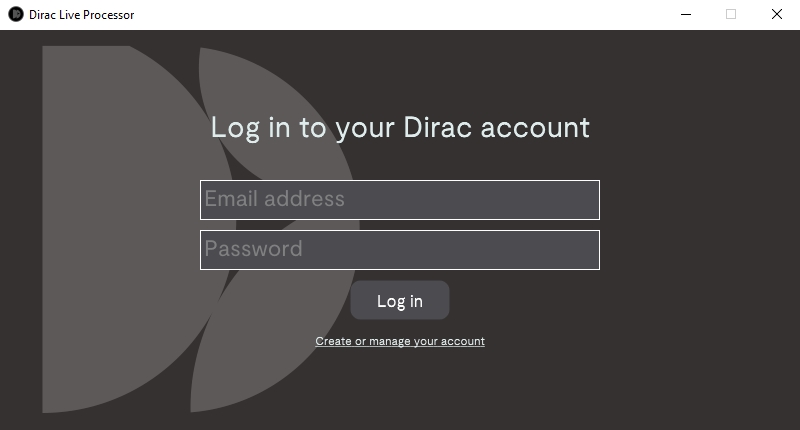Click the greyed-out maximize window icon
The image size is (800, 430).
coord(731,14)
